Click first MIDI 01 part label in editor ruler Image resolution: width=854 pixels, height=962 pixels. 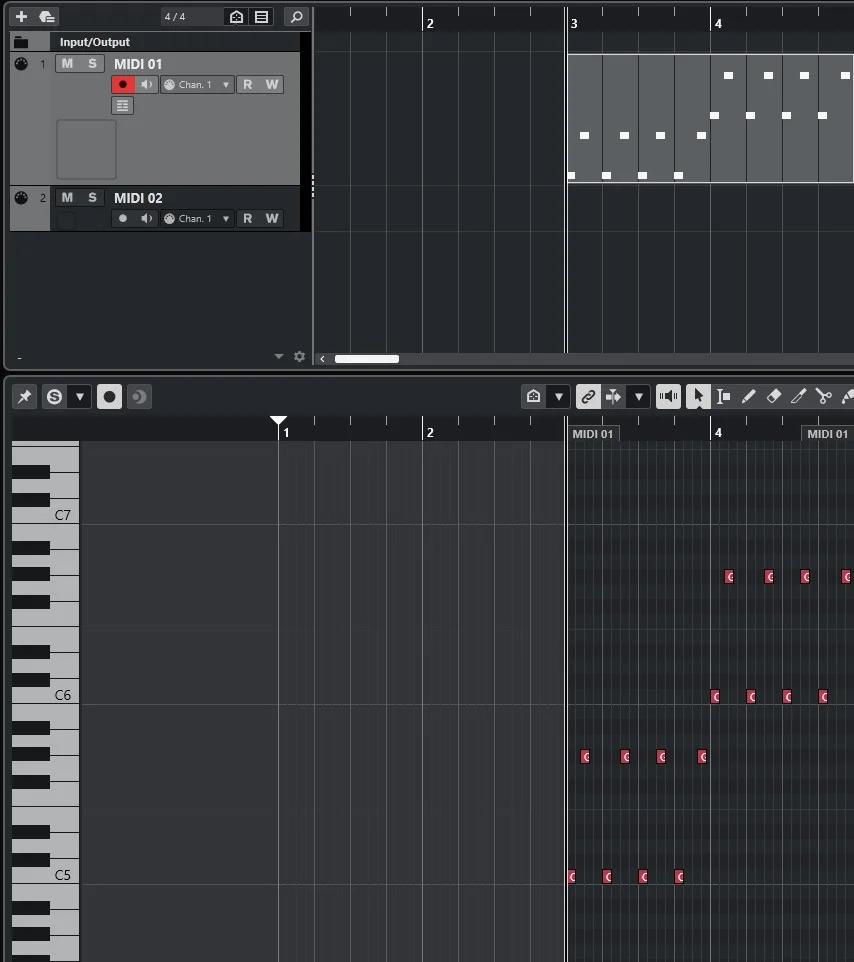click(593, 434)
